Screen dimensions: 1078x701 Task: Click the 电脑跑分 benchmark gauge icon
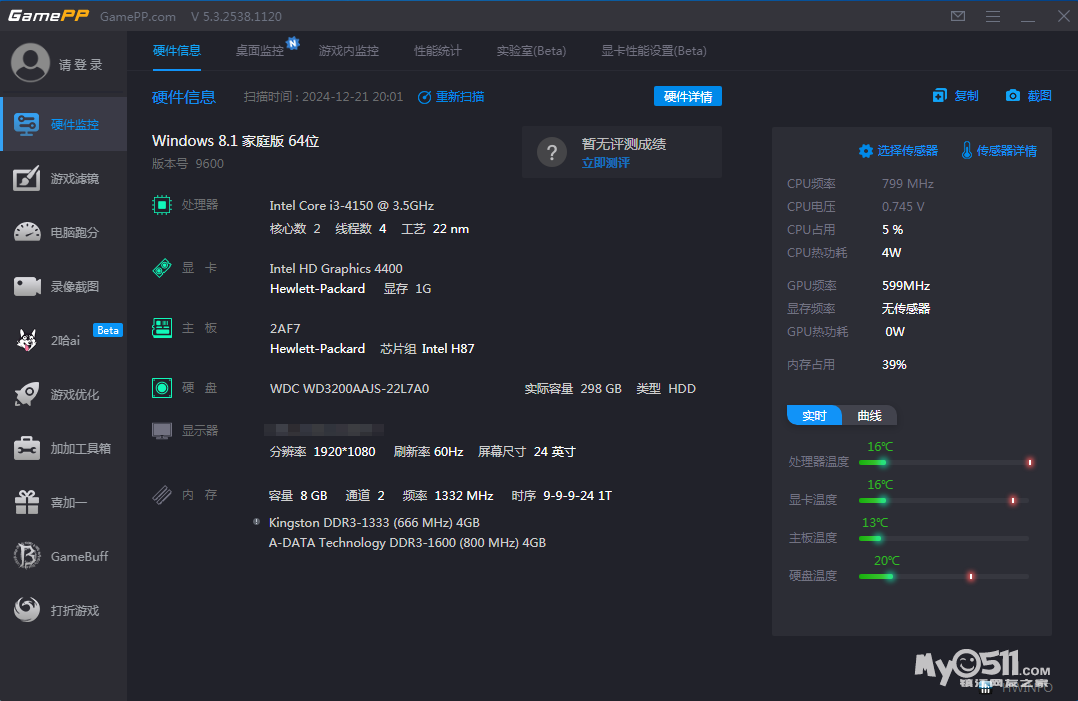27,232
